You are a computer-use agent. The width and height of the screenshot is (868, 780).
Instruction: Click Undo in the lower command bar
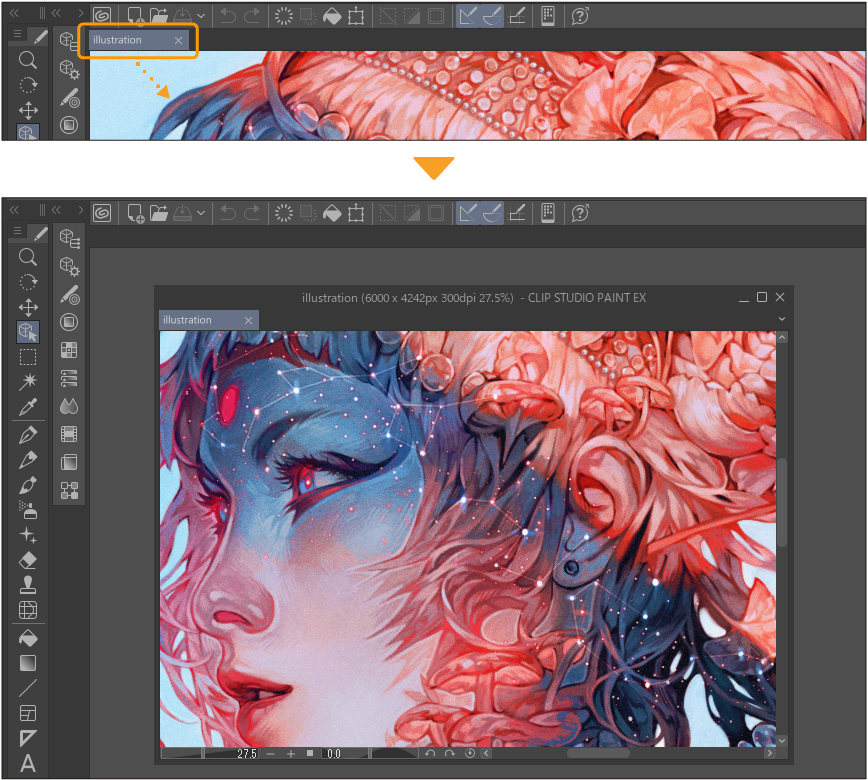point(228,213)
